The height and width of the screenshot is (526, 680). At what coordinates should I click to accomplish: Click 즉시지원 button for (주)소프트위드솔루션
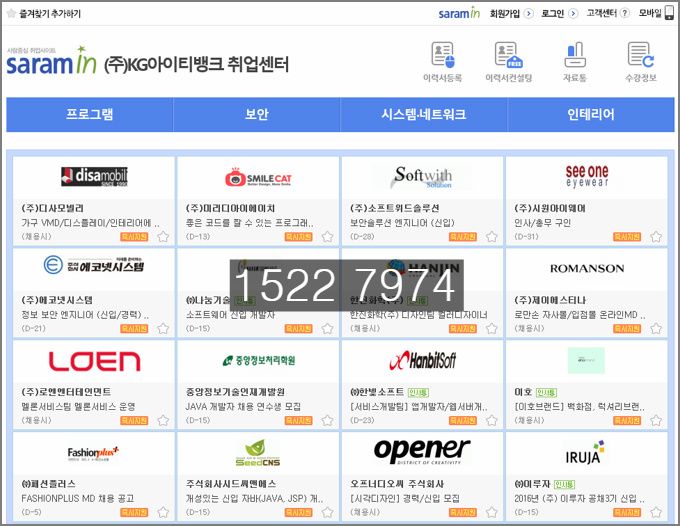[x=463, y=237]
